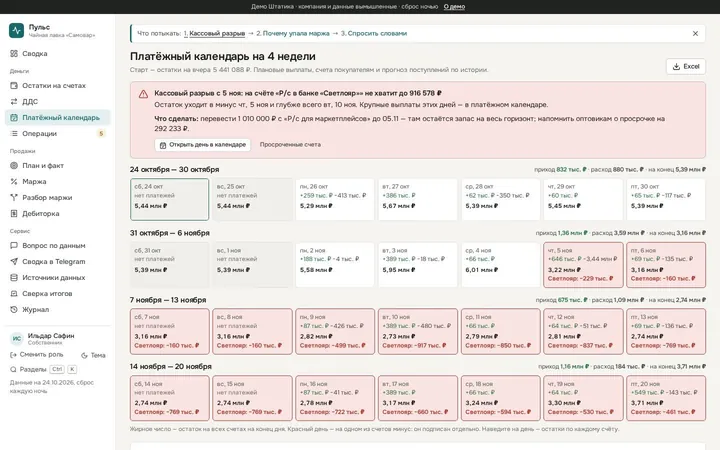
Task: Click the Маржа percent icon
Action: pyautogui.click(x=14, y=181)
